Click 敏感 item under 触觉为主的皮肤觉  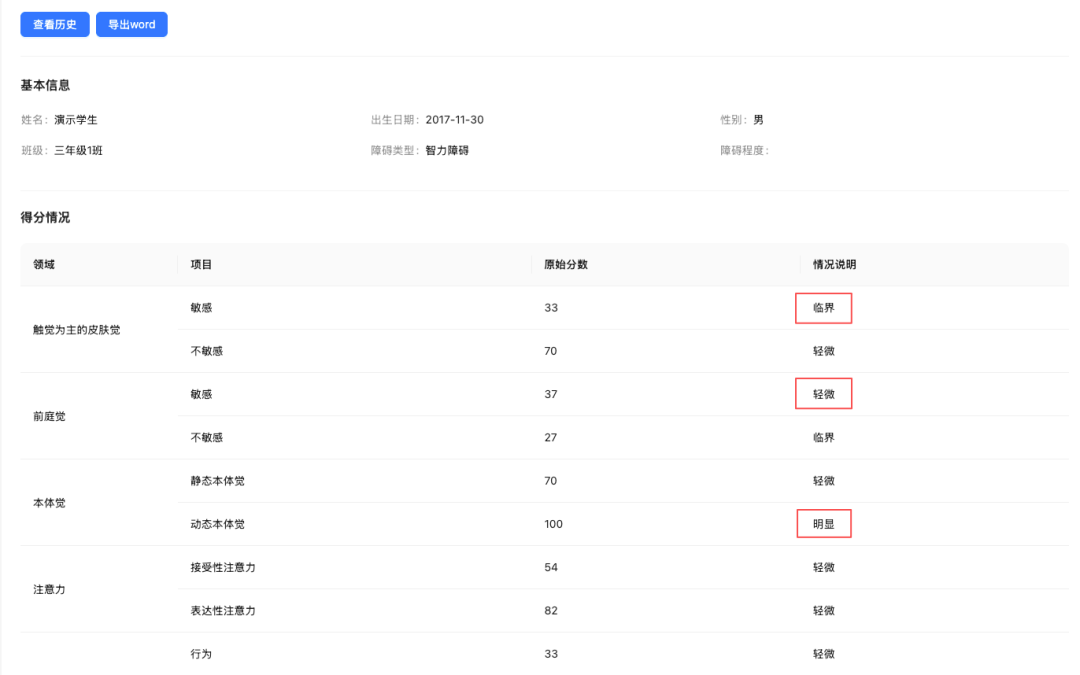pyautogui.click(x=201, y=308)
